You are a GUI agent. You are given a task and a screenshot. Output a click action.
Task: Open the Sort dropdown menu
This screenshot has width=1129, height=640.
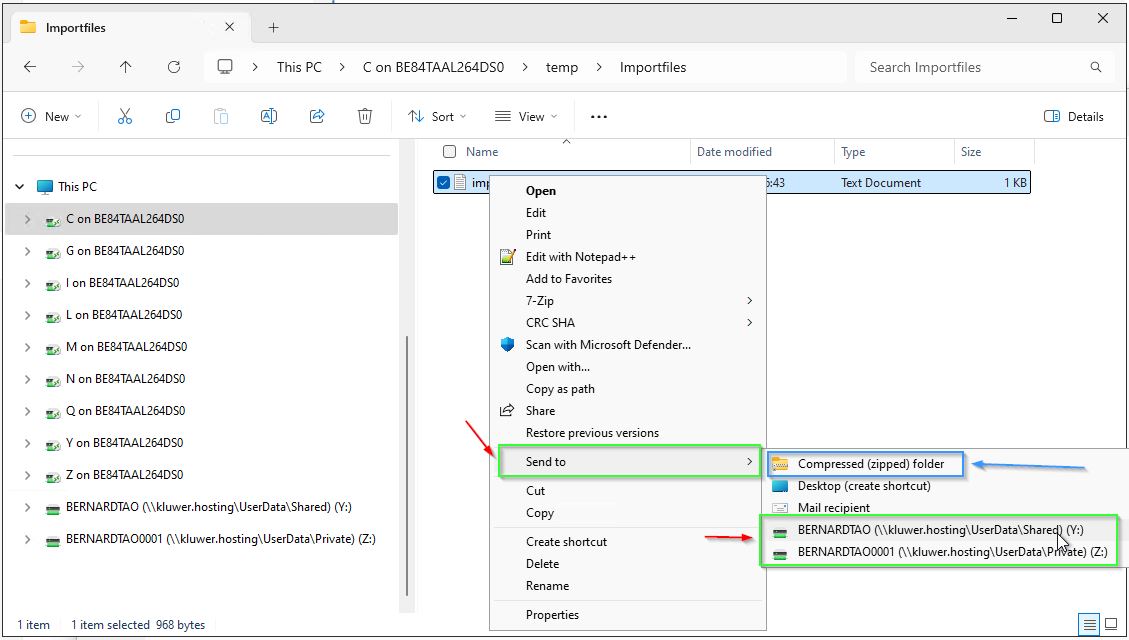pos(432,116)
